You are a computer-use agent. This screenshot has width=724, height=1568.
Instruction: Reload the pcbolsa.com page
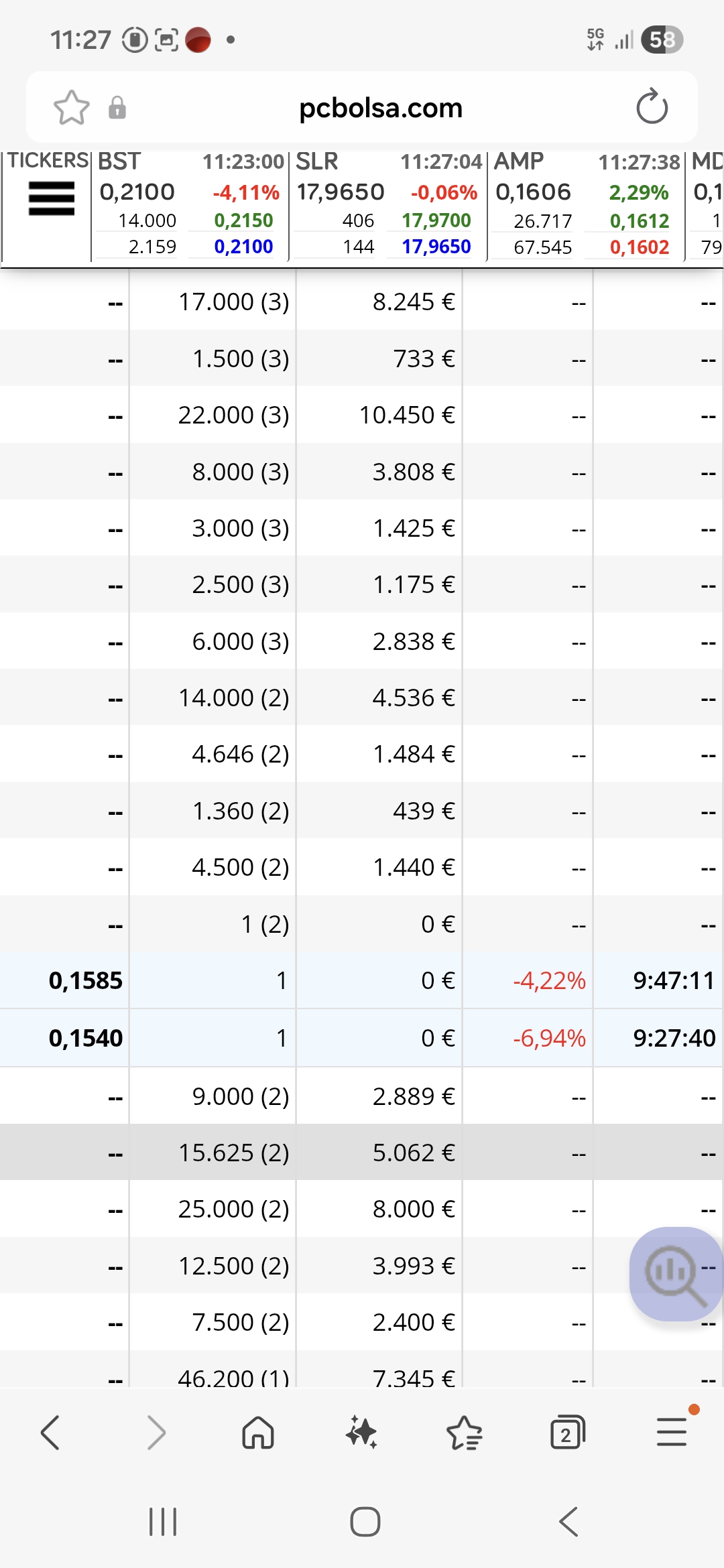point(652,107)
